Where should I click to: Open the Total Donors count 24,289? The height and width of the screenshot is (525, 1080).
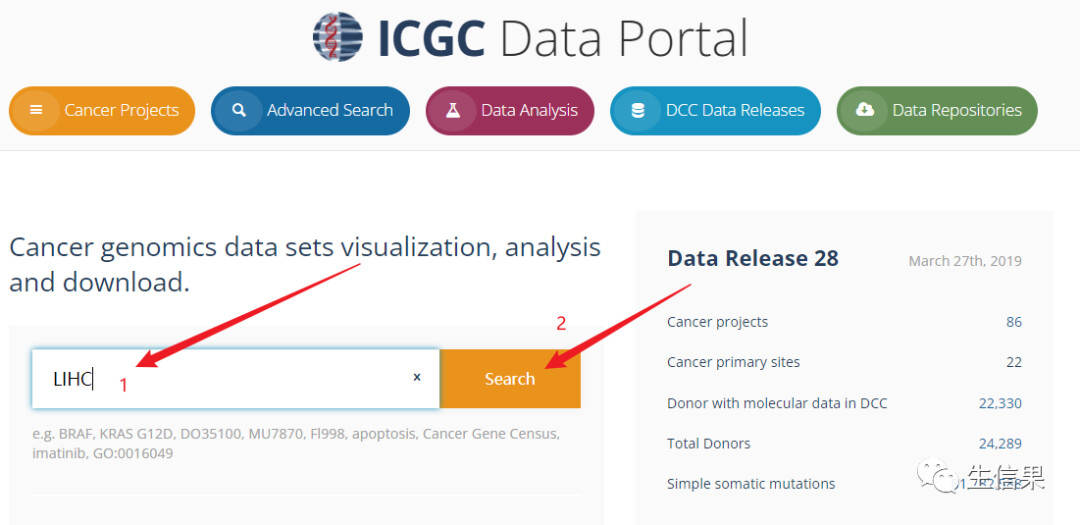(1000, 443)
